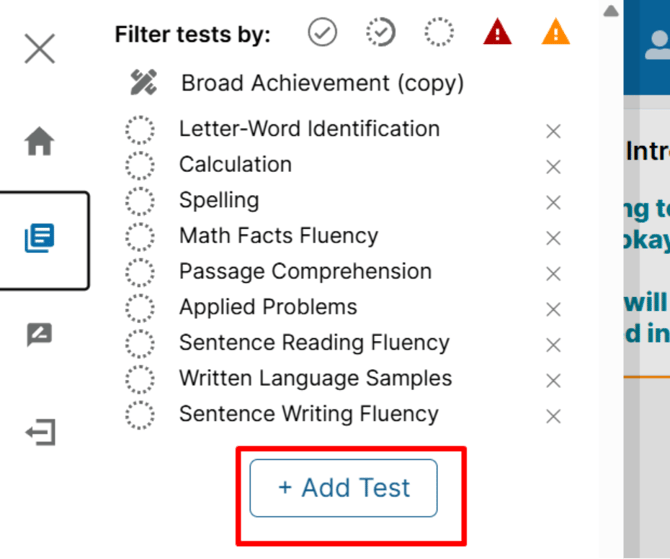This screenshot has height=559, width=670.
Task: Close the side panel with X icon
Action: 40,49
